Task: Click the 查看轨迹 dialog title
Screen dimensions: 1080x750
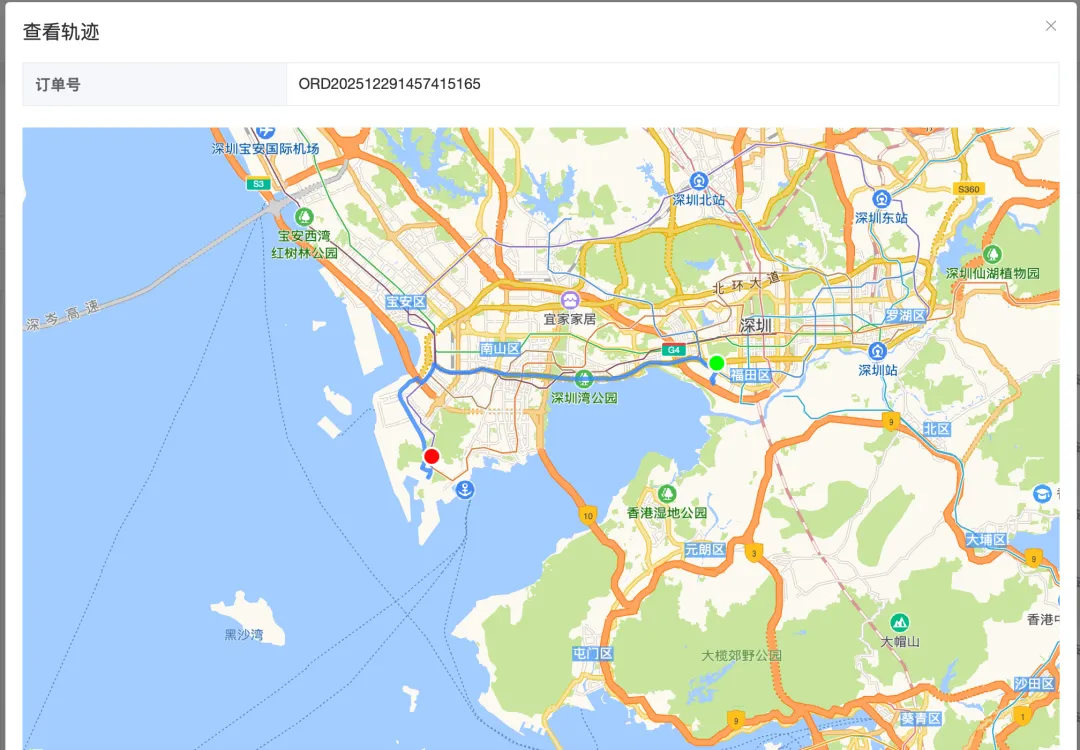Action: pos(61,32)
